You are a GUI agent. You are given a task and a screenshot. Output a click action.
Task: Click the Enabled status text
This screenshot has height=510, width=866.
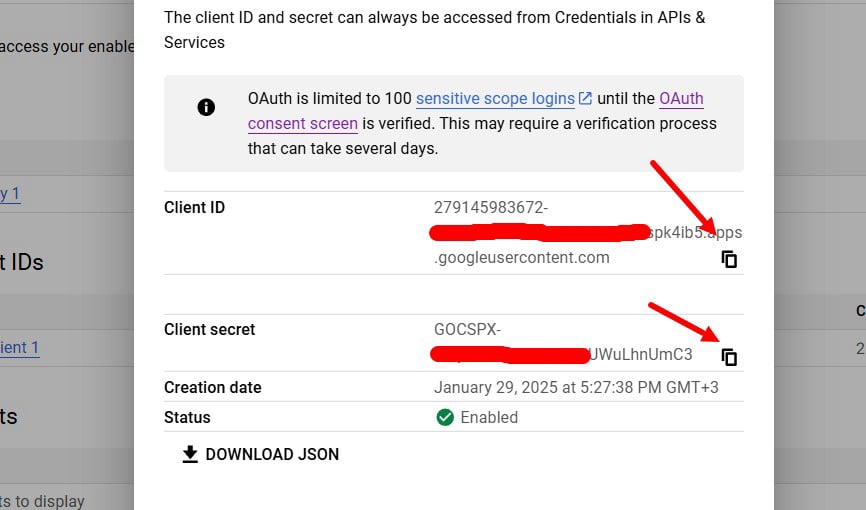(x=489, y=417)
